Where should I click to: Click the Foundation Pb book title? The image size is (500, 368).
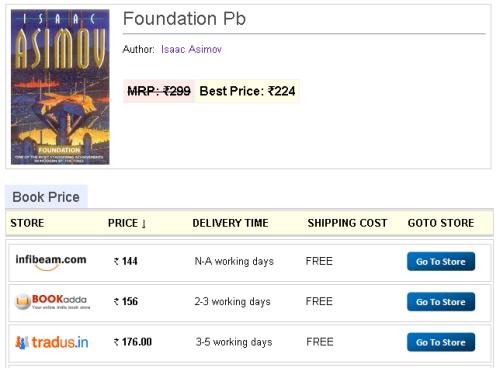click(x=184, y=18)
